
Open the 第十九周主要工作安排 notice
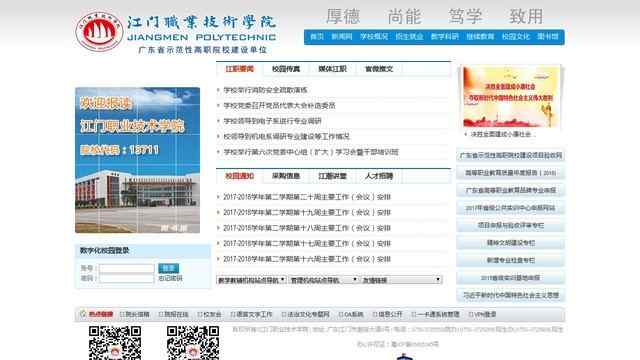[307, 212]
